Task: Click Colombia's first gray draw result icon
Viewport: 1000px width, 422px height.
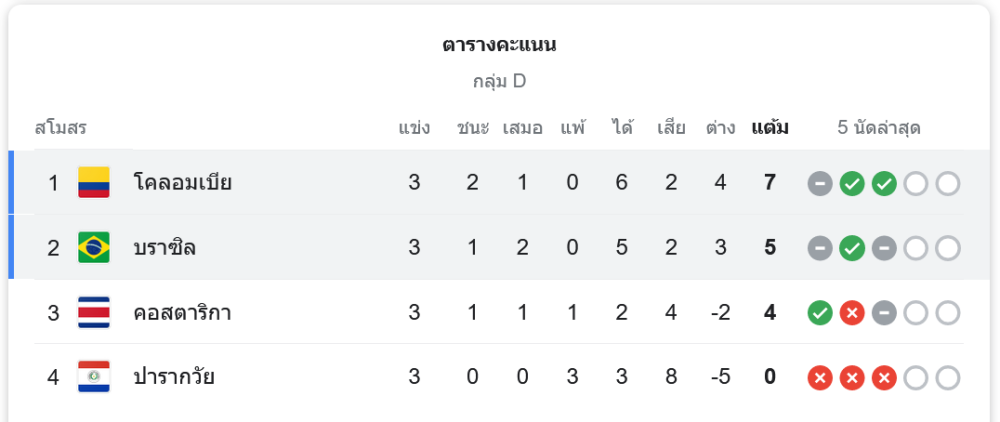Action: tap(820, 183)
